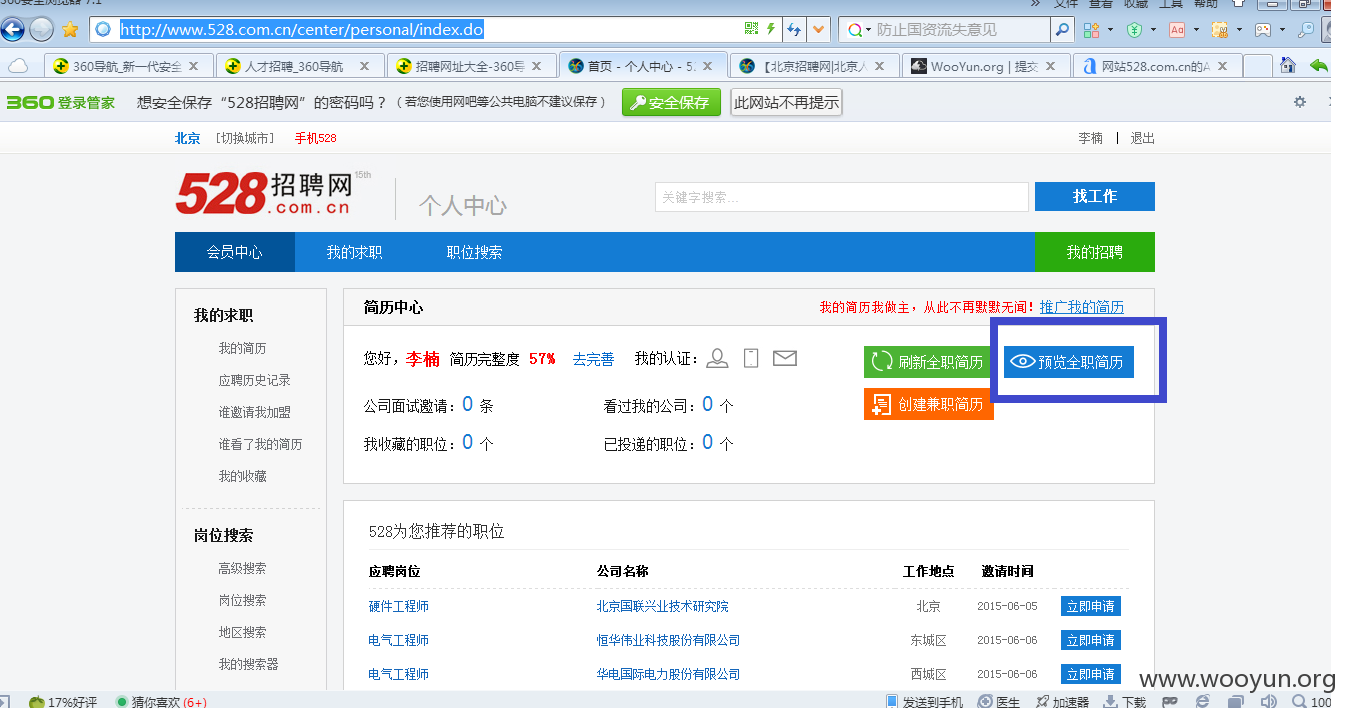Click the 切换城市 link
This screenshot has height=708, width=1345.
(x=245, y=138)
